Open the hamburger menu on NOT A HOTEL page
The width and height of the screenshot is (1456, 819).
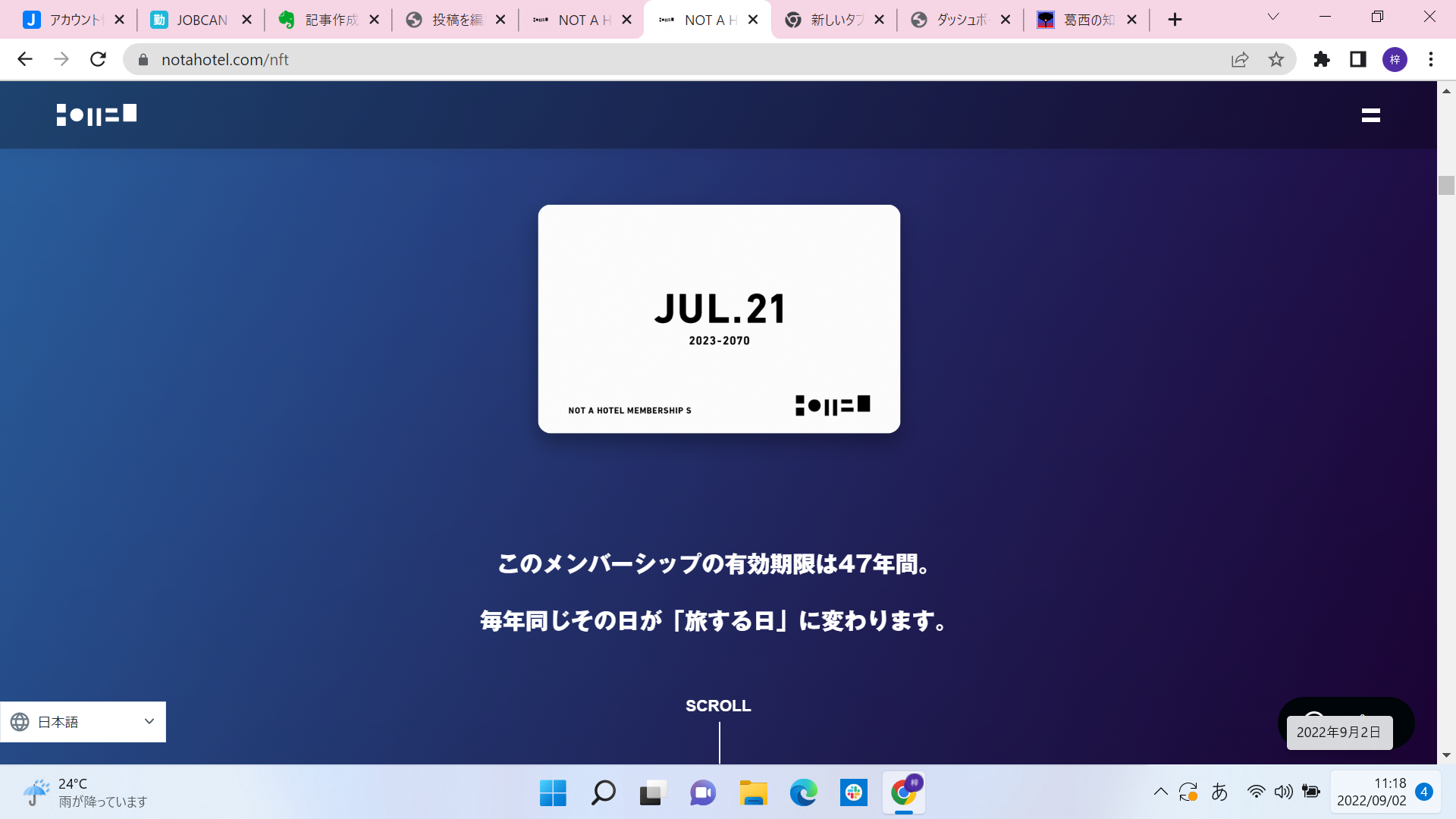tap(1370, 115)
